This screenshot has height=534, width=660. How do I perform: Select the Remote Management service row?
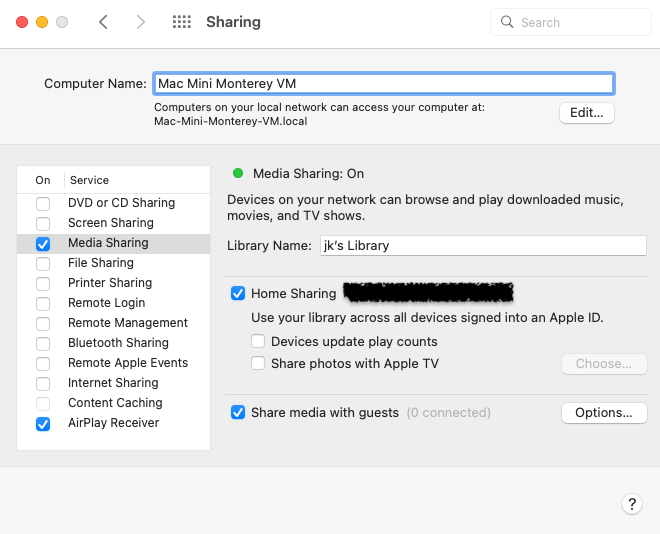(114, 323)
